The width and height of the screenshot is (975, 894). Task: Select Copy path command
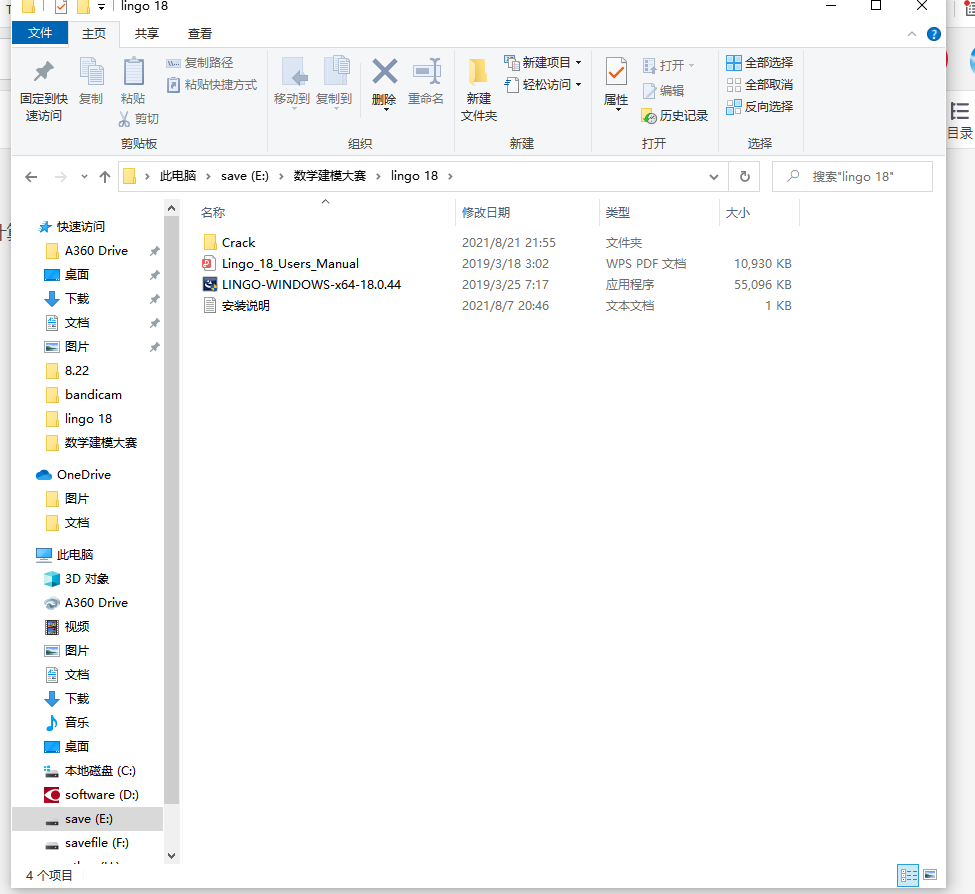tap(200, 63)
